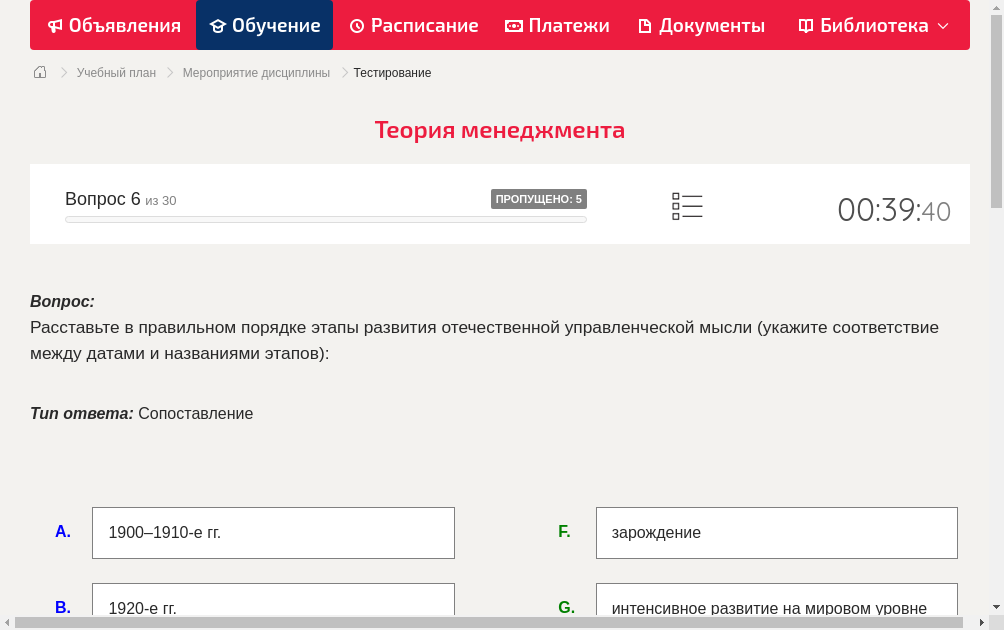This screenshot has width=1004, height=630.
Task: Select the Расписание menu item
Action: [x=413, y=25]
